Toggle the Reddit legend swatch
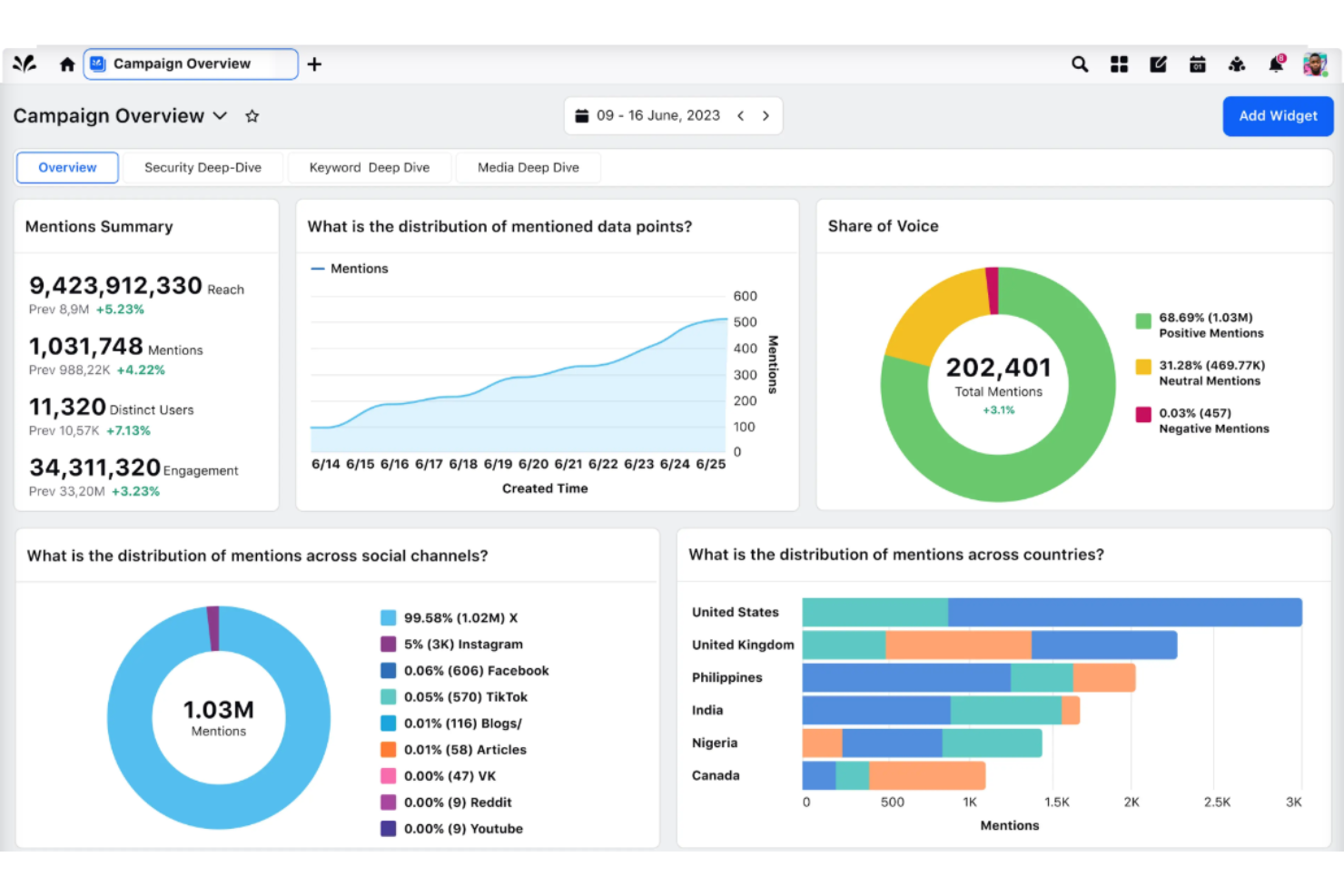This screenshot has width=1344, height=896. point(388,802)
